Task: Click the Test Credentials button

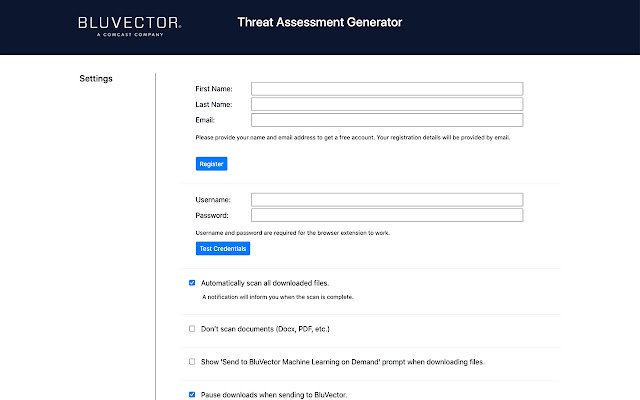Action: click(x=223, y=248)
